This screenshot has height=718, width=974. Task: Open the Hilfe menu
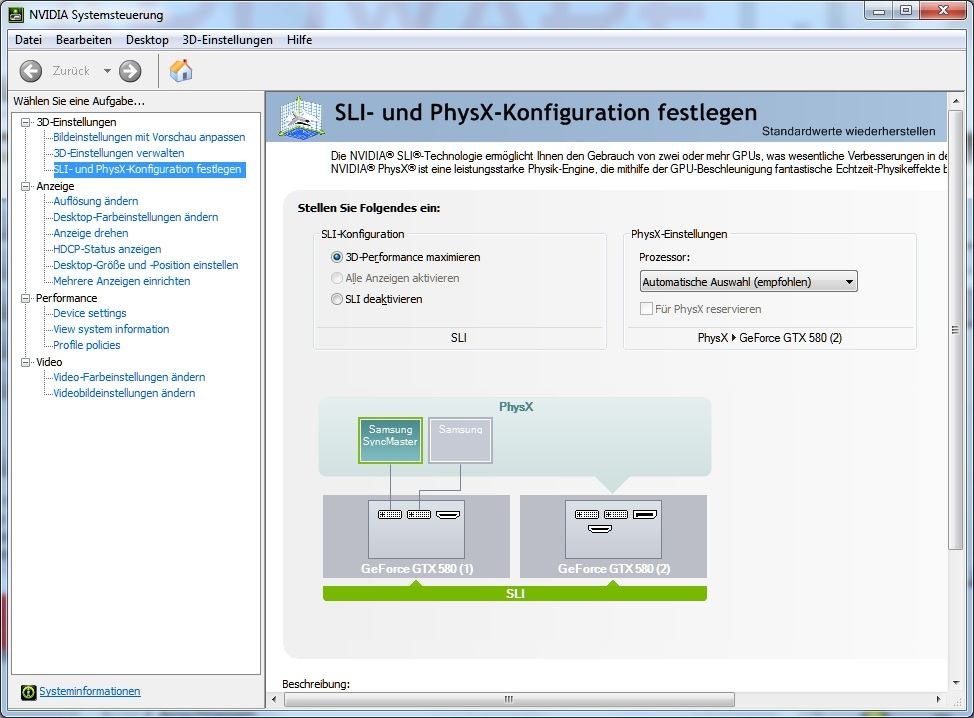(299, 40)
